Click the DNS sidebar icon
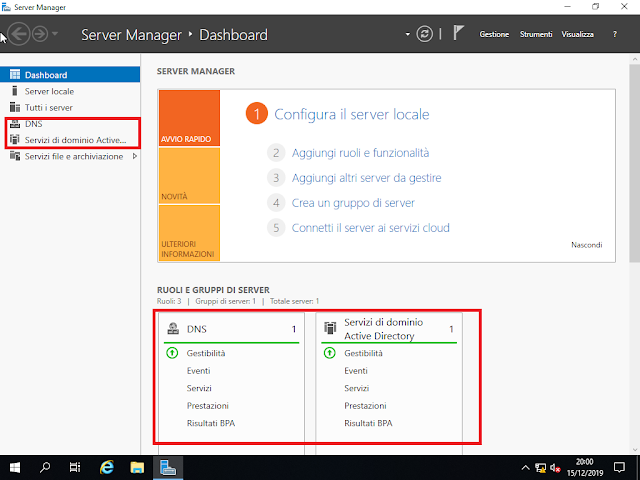This screenshot has width=640, height=480. click(x=15, y=124)
